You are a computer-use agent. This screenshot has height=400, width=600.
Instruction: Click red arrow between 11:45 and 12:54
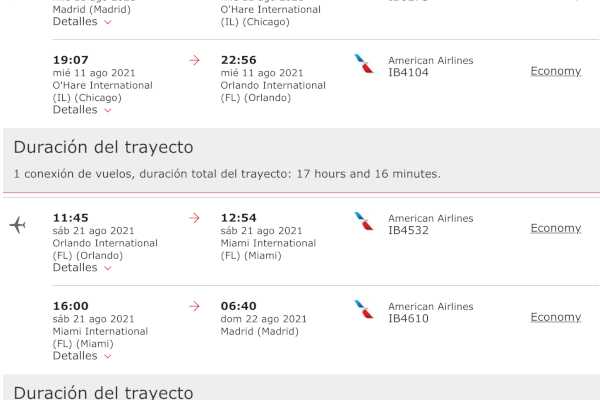click(194, 218)
